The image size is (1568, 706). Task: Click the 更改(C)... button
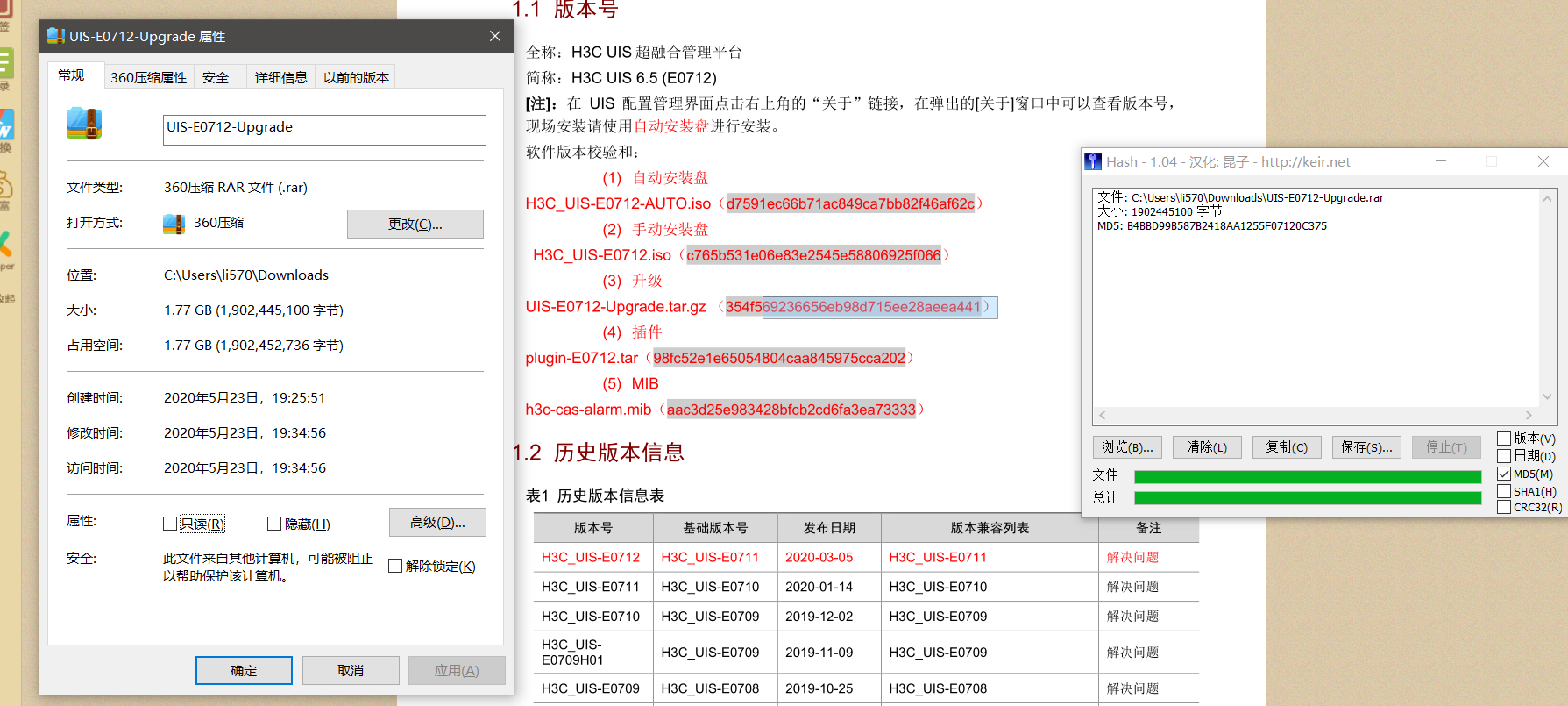(x=415, y=224)
